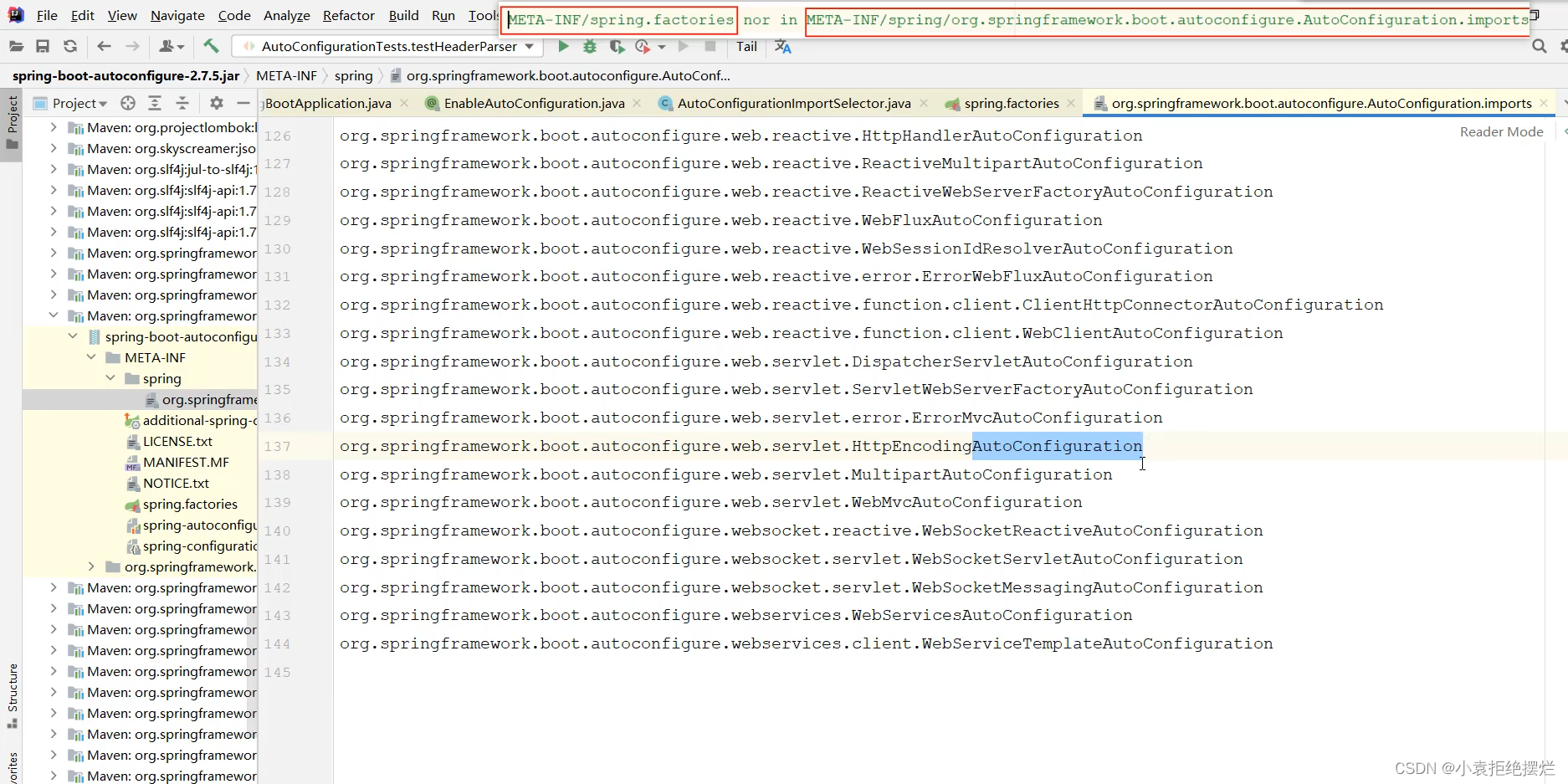Click spring in the breadcrumb bar
The image size is (1568, 784).
point(353,75)
